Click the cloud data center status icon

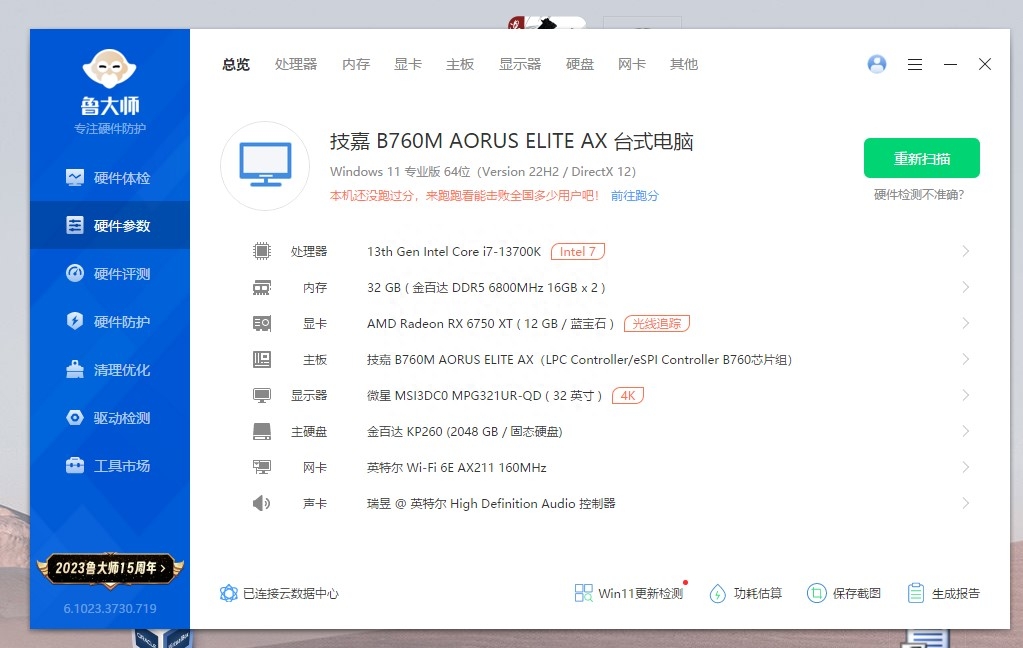point(228,593)
